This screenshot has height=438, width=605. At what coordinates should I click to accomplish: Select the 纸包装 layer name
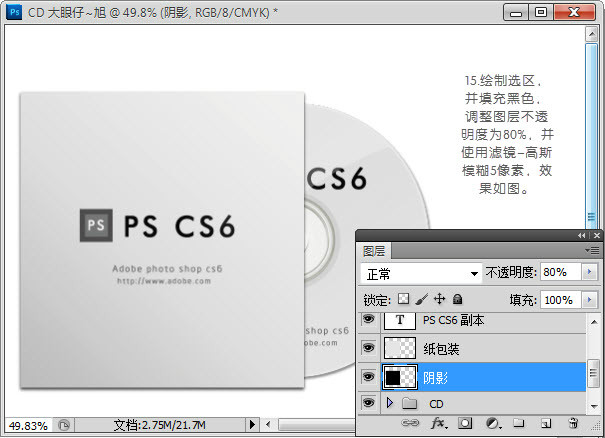[x=441, y=348]
